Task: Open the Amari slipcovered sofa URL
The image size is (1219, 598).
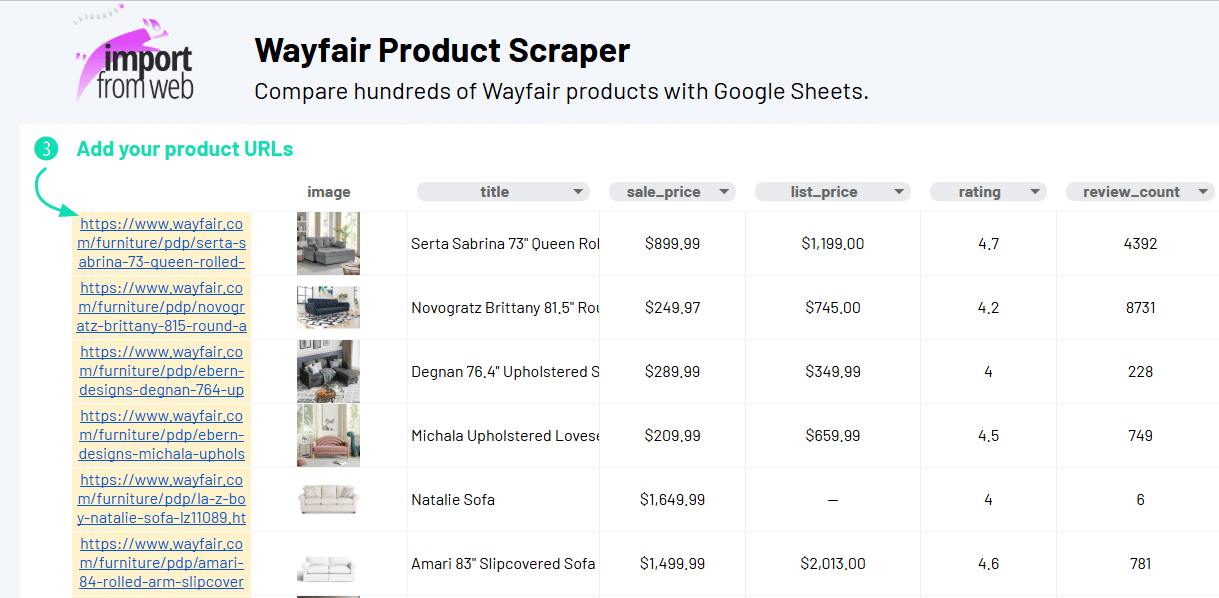Action: [x=162, y=564]
